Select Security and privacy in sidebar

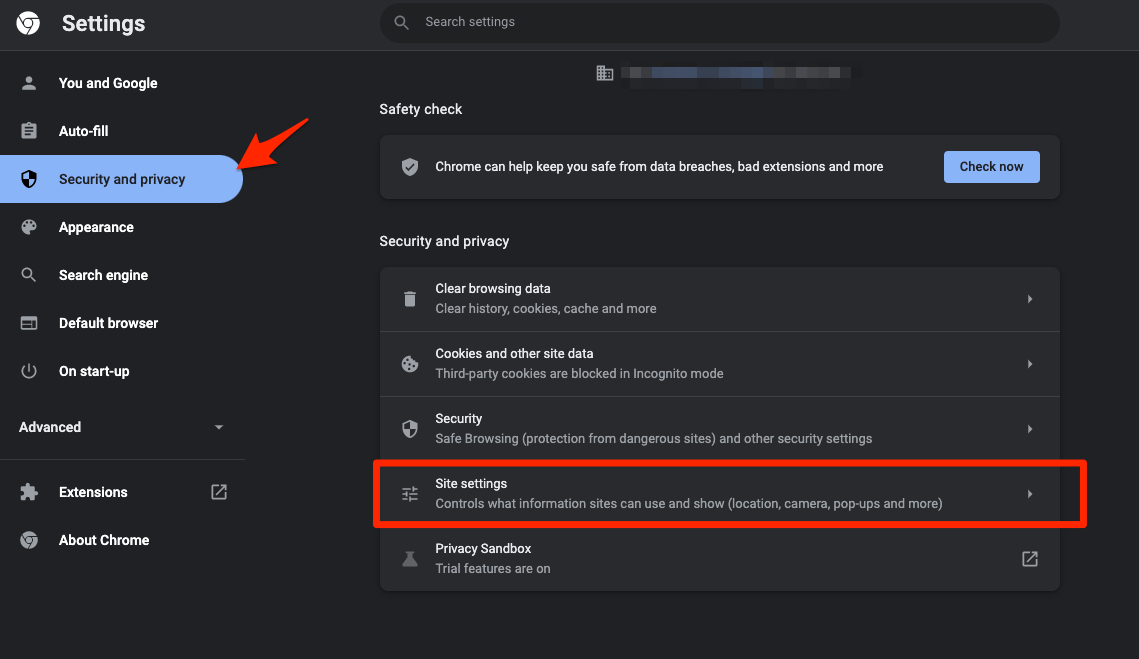point(121,179)
